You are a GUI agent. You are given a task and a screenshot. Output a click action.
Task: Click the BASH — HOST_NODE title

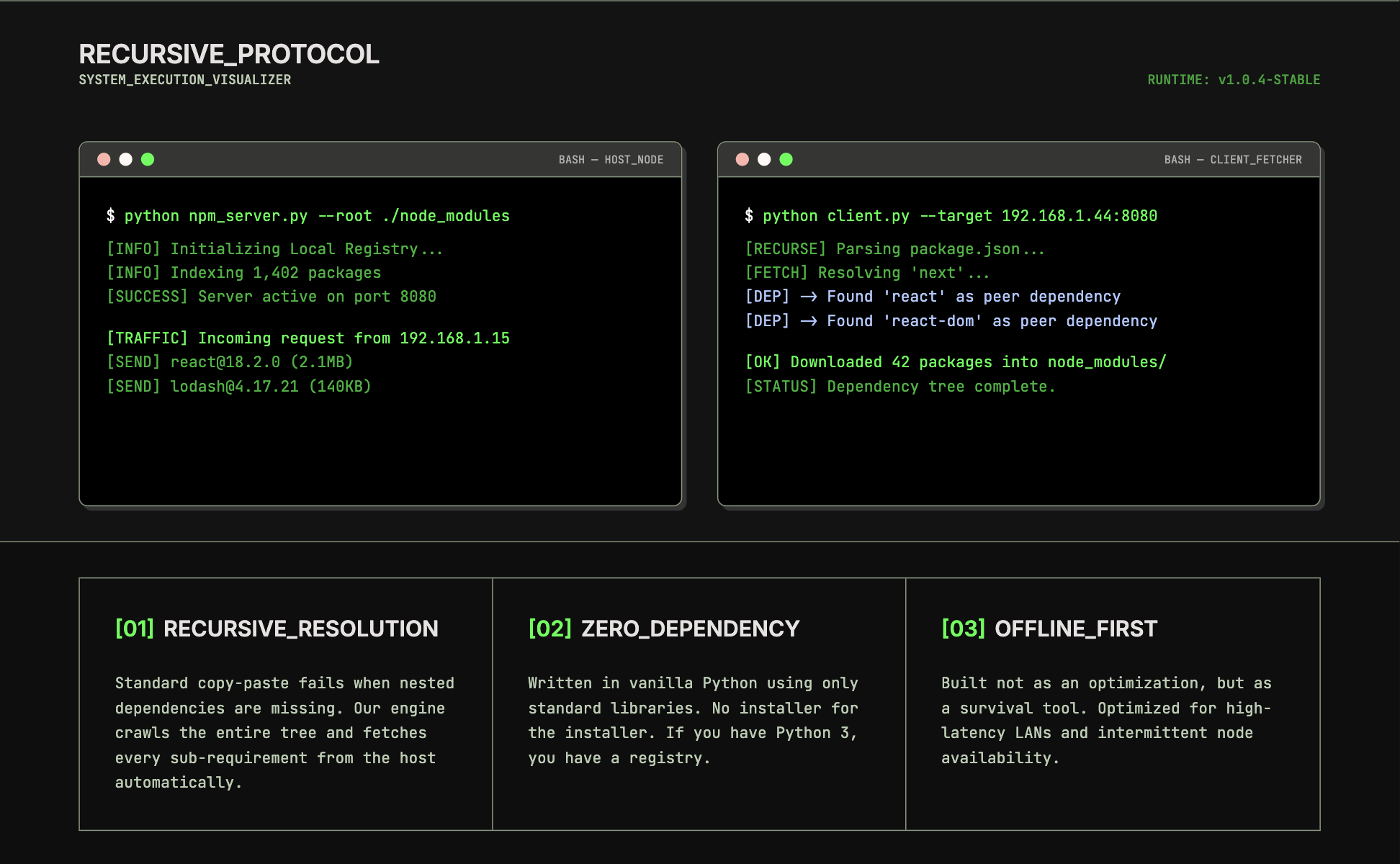(x=611, y=160)
